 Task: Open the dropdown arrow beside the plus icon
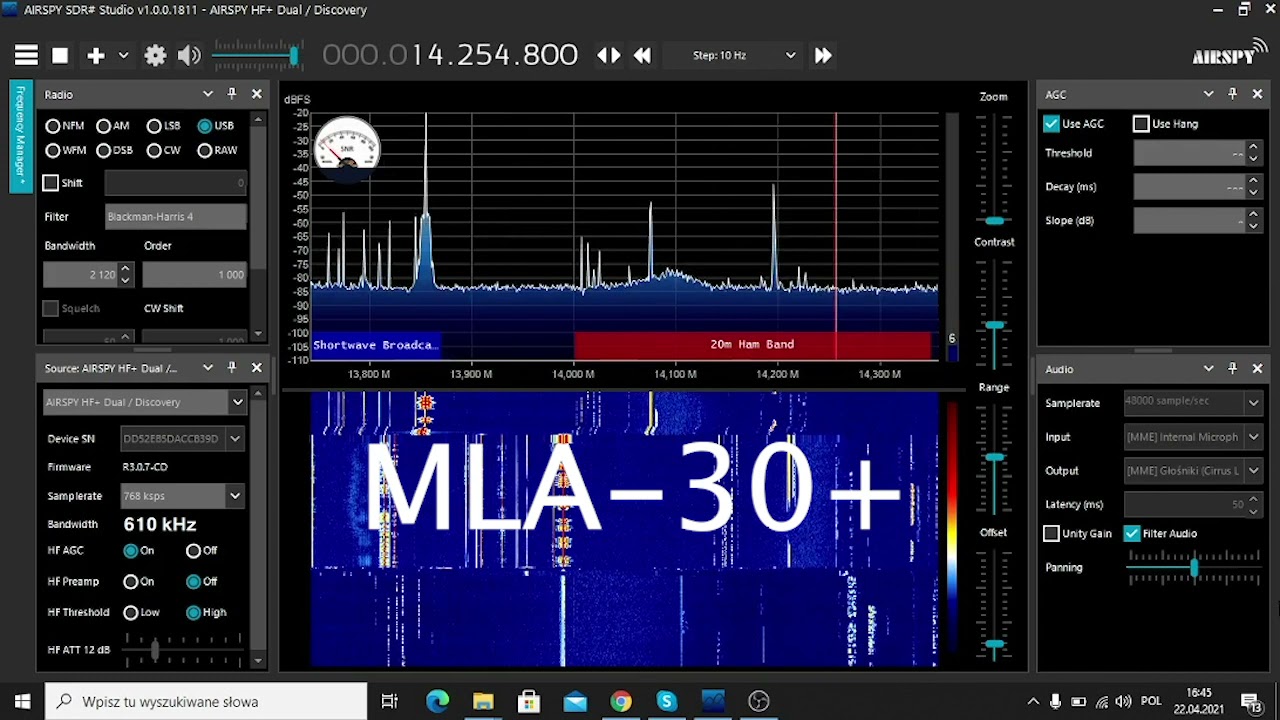point(123,56)
